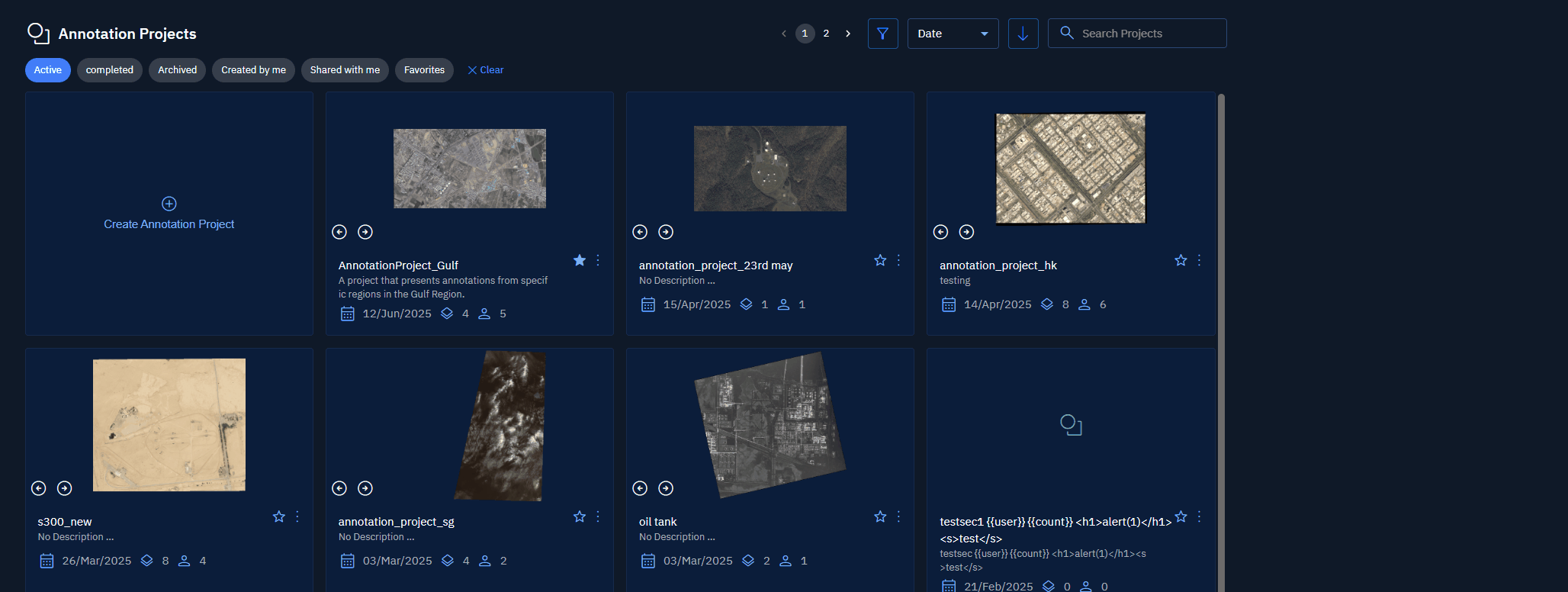Clear all applied filters

[486, 70]
